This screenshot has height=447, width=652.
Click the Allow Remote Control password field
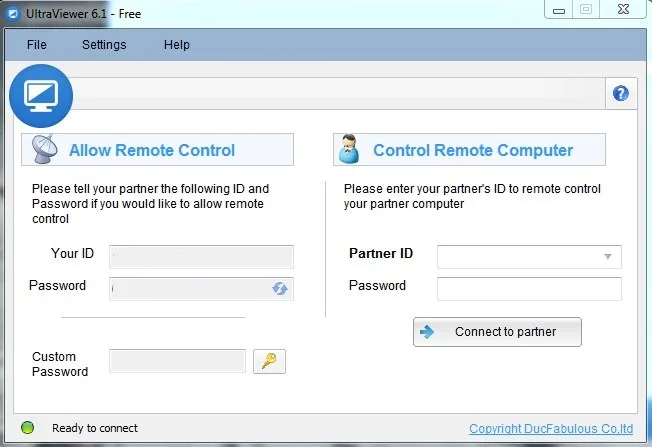pyautogui.click(x=201, y=289)
